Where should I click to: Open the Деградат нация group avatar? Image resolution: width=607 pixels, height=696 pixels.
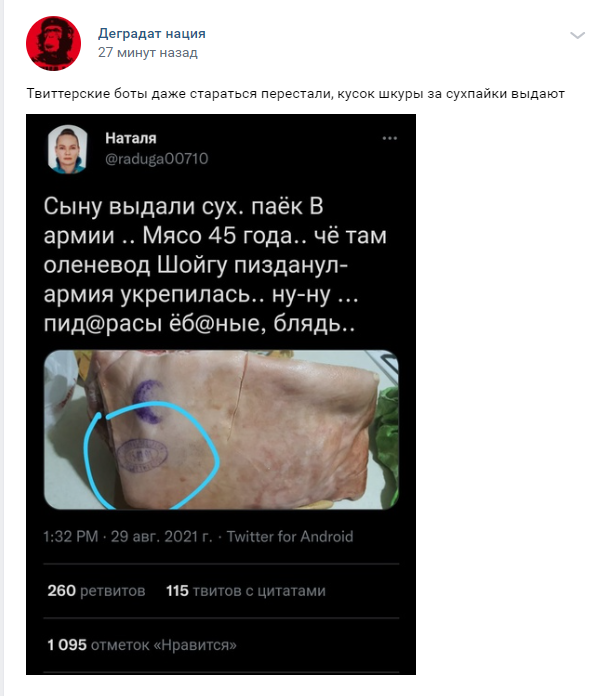(54, 44)
